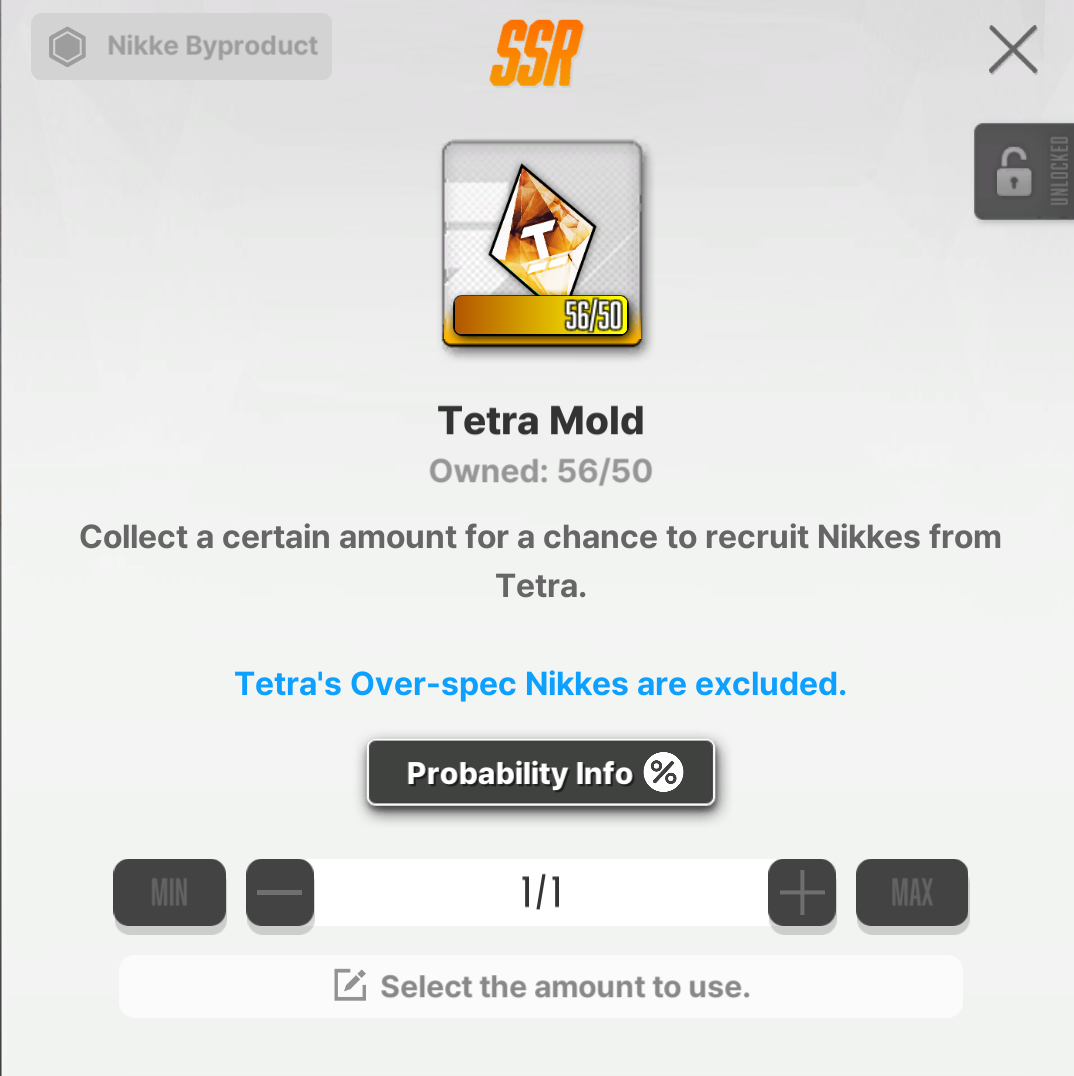Set quantity to MAX

(912, 892)
